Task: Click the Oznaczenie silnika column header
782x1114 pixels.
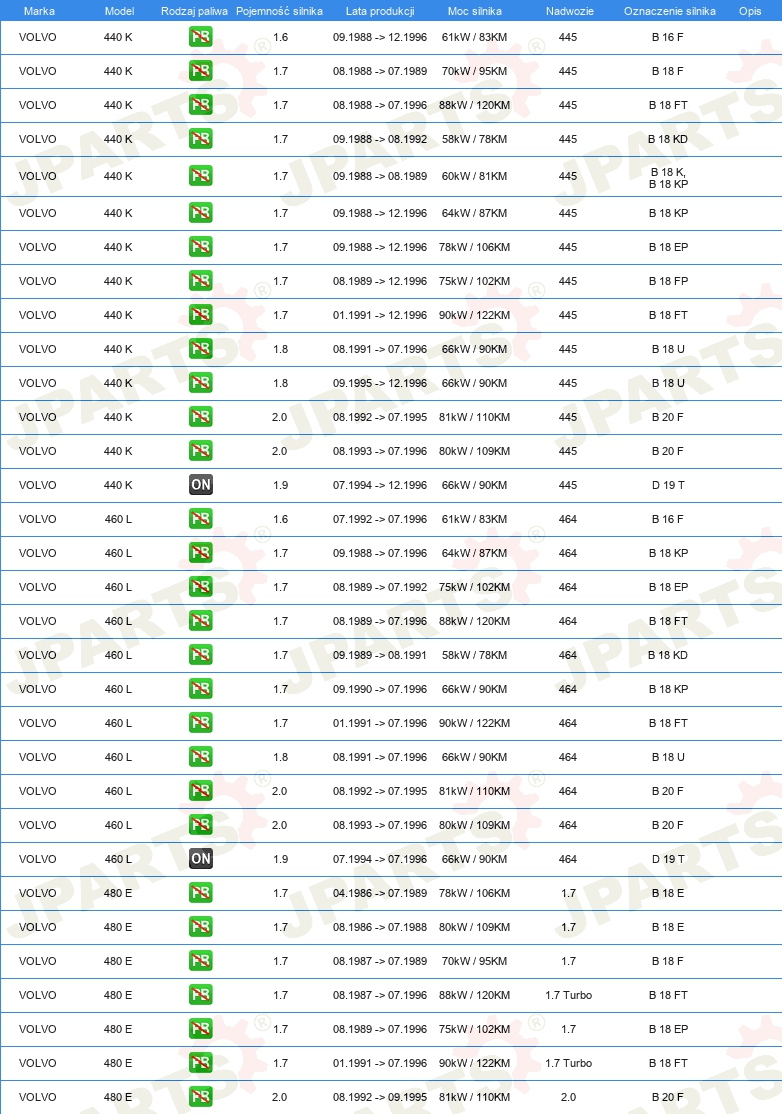Action: tap(670, 11)
